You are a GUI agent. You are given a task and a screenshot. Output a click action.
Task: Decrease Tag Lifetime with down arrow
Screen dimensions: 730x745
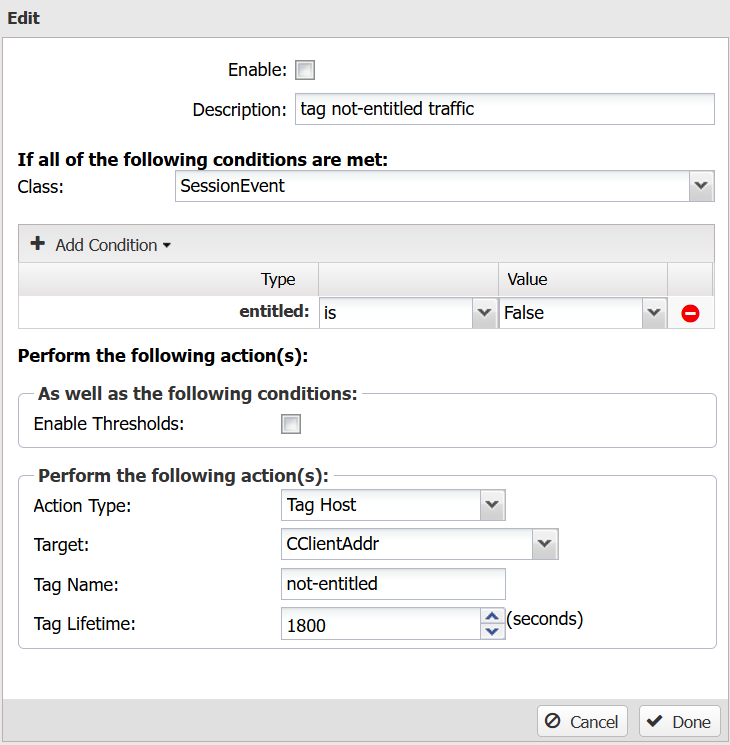pos(492,631)
